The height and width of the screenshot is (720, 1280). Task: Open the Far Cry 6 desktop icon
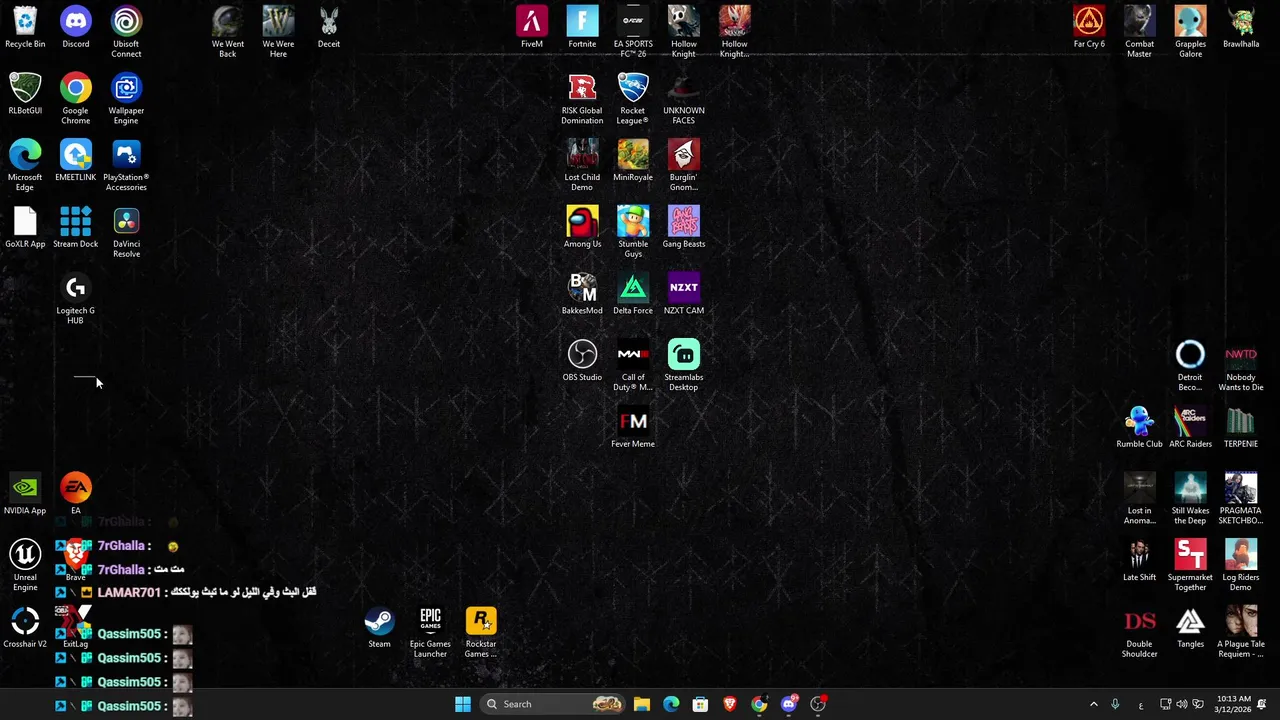pos(1089,28)
